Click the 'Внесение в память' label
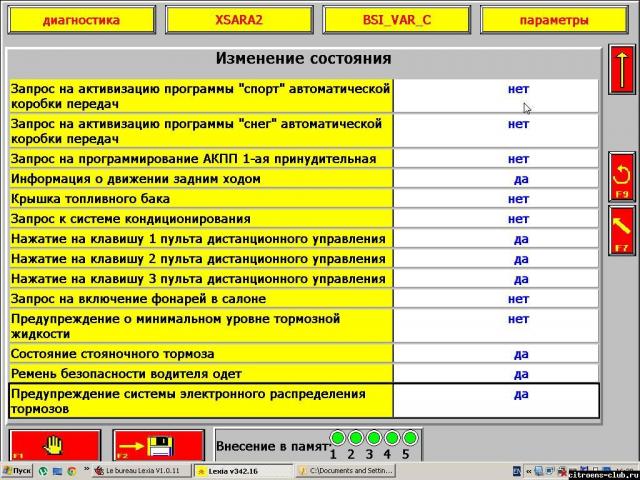This screenshot has height=480, width=640. [x=272, y=446]
